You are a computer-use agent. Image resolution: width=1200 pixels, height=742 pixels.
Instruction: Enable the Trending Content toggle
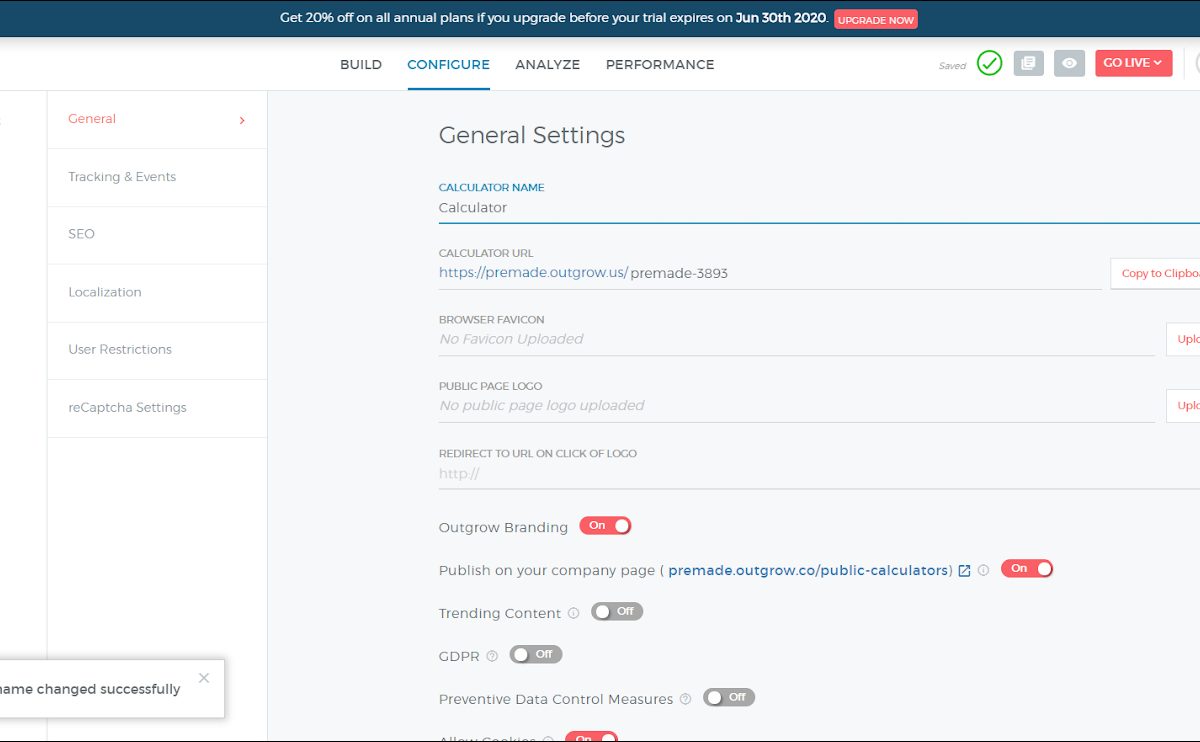pyautogui.click(x=616, y=611)
